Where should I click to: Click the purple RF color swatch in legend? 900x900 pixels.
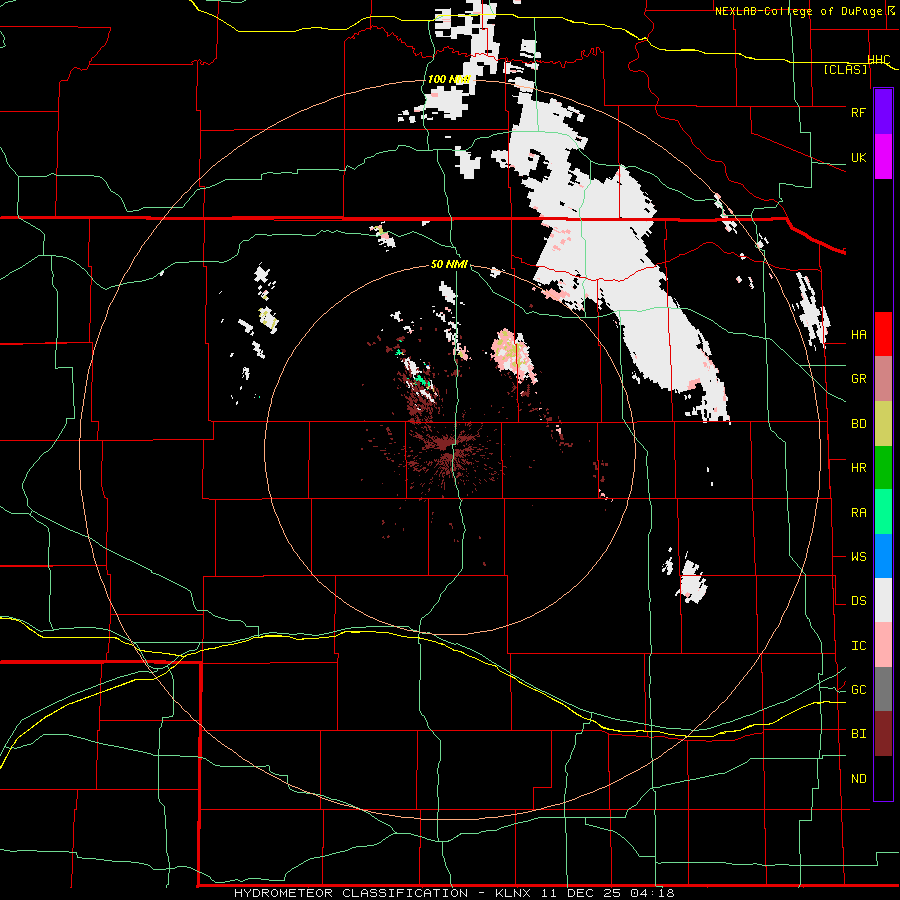point(883,112)
